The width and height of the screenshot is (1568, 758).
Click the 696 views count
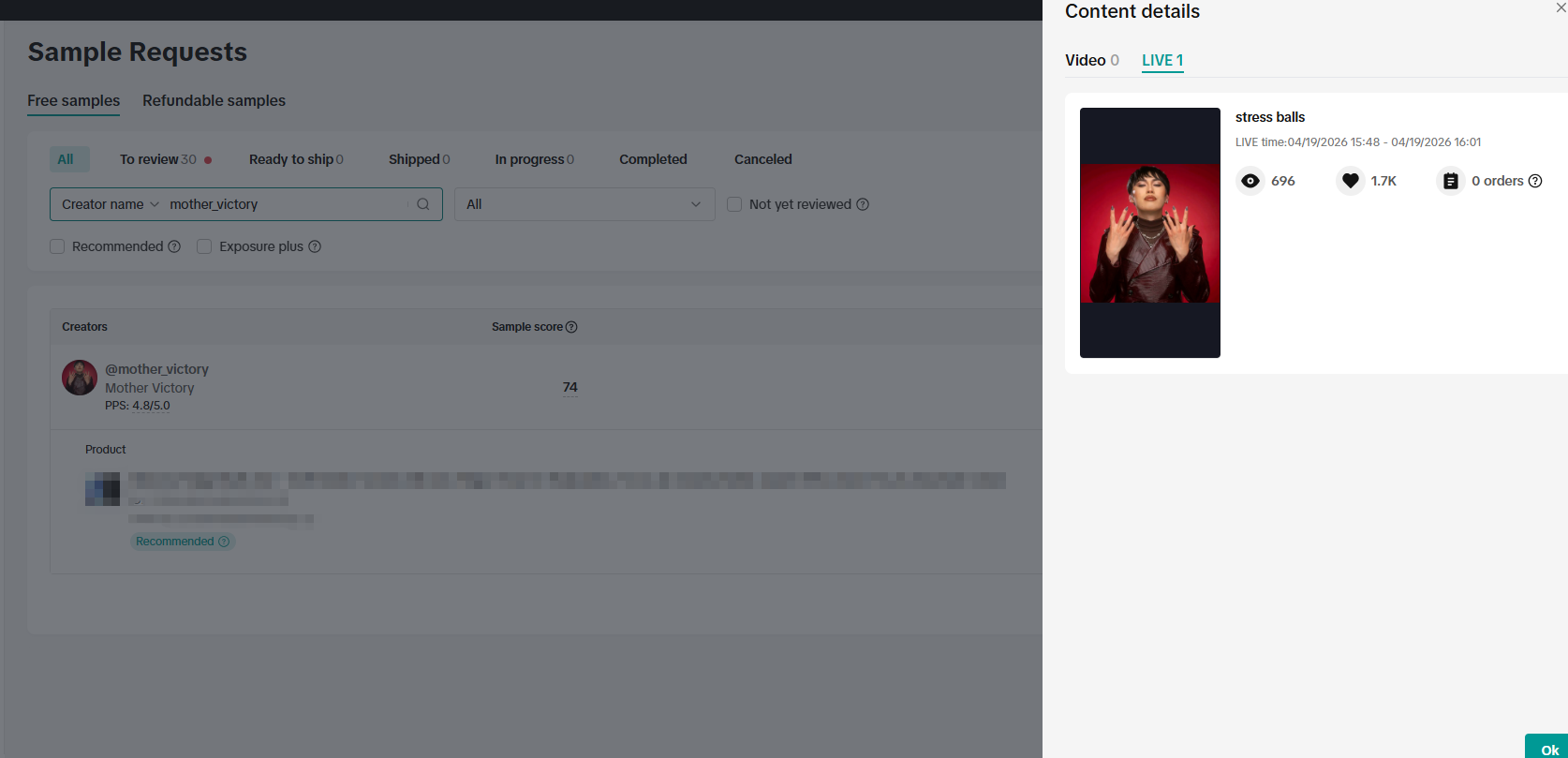coord(1283,181)
